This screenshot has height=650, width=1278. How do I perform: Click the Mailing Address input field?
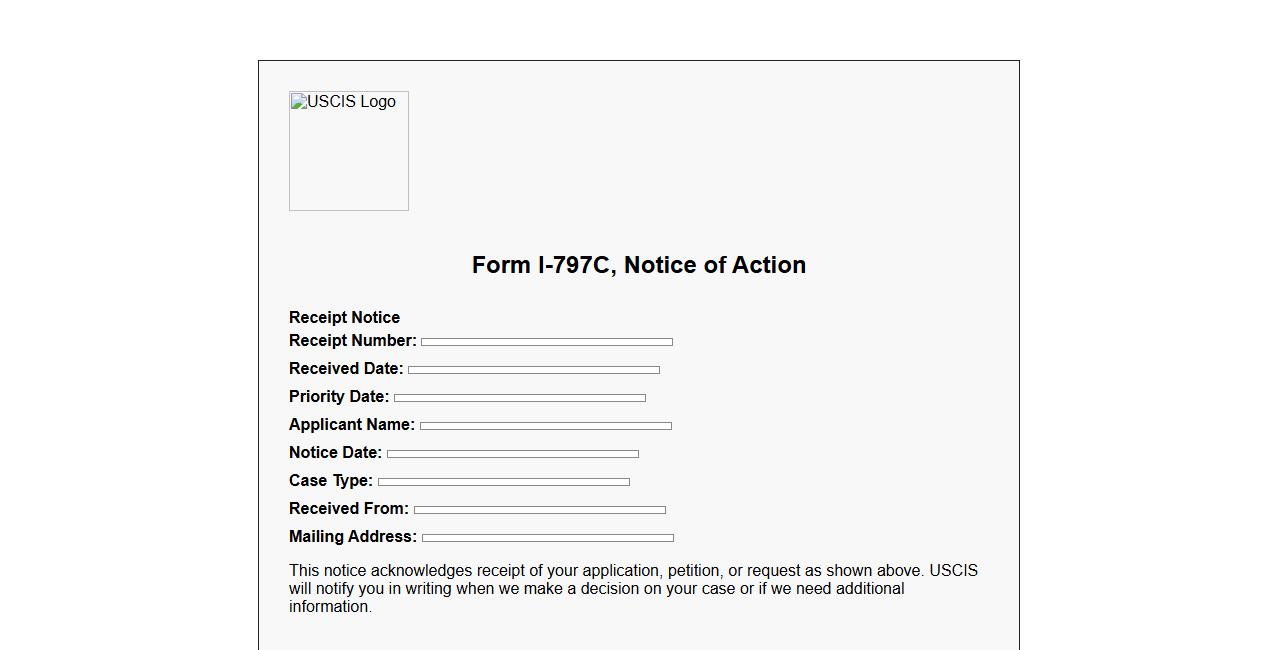pos(547,538)
